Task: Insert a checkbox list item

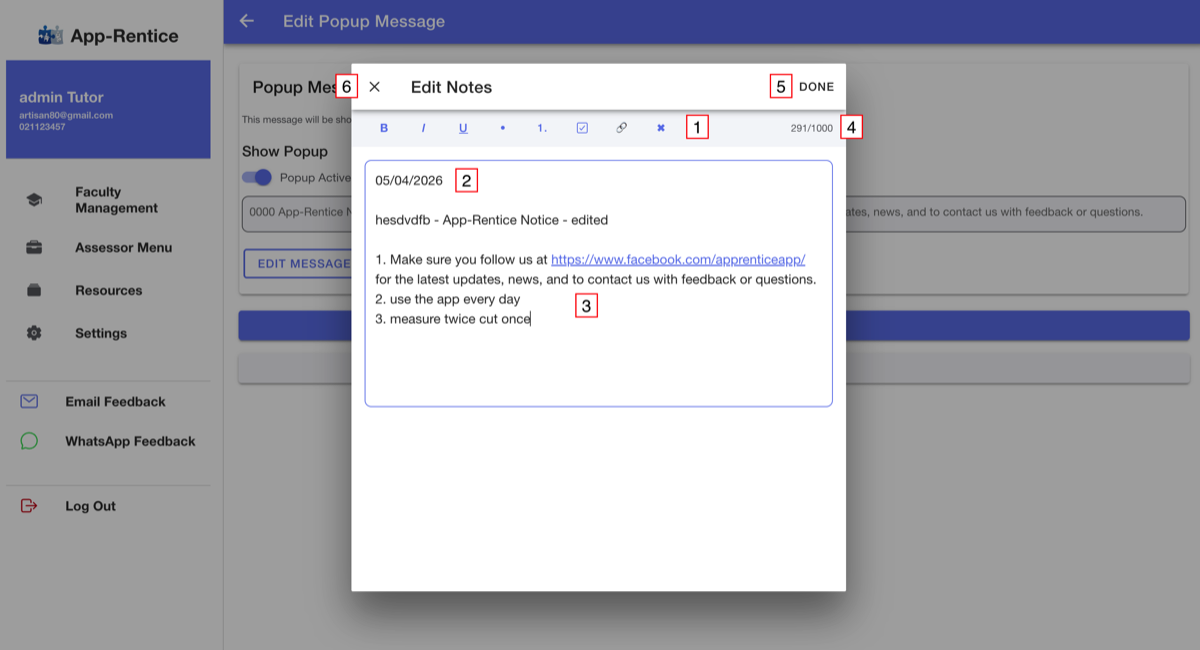Action: (x=582, y=128)
